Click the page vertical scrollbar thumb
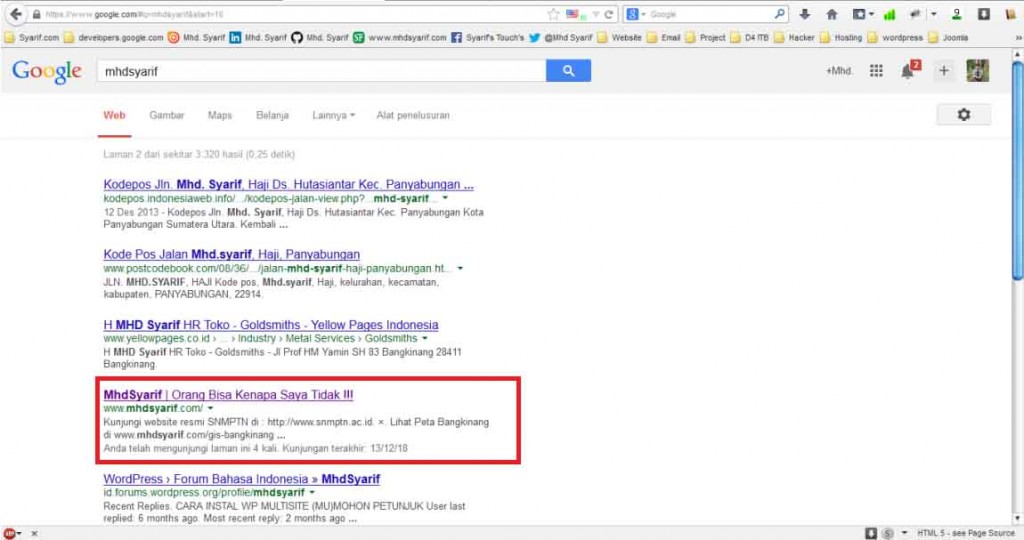The image size is (1024, 540). [1017, 170]
